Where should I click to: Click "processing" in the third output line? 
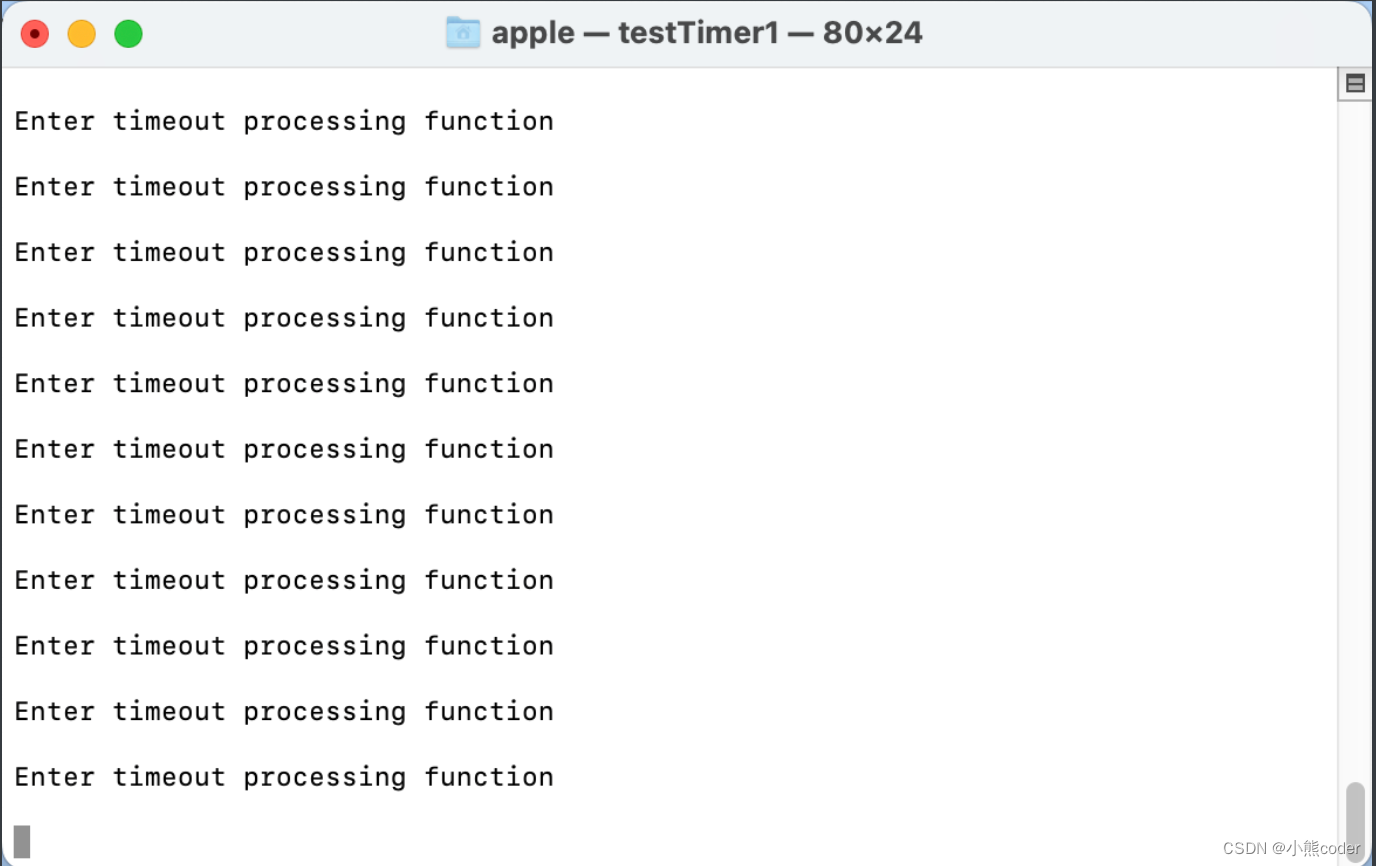324,253
